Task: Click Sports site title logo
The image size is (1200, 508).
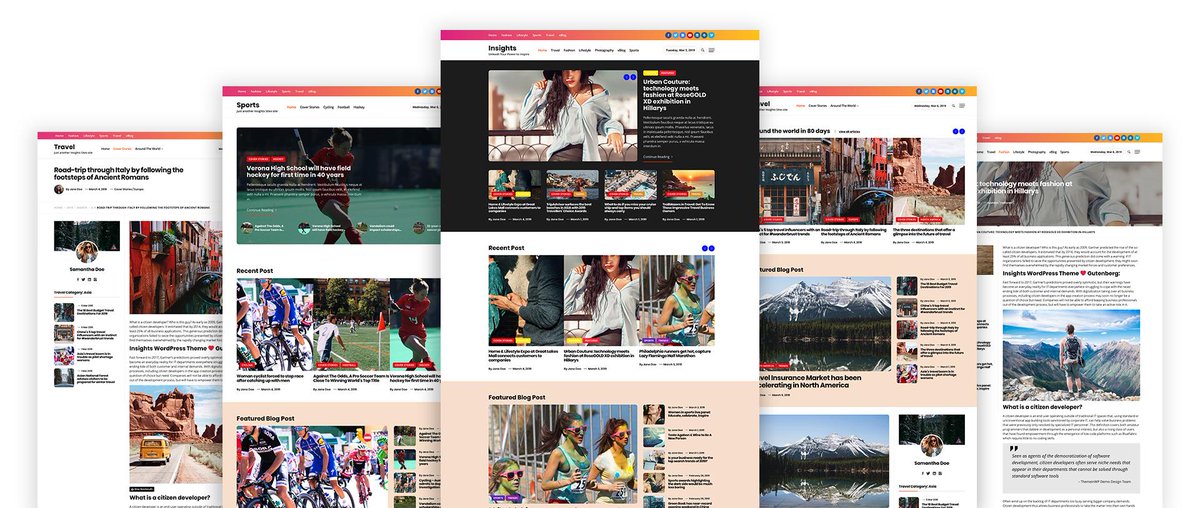Action: coord(247,105)
